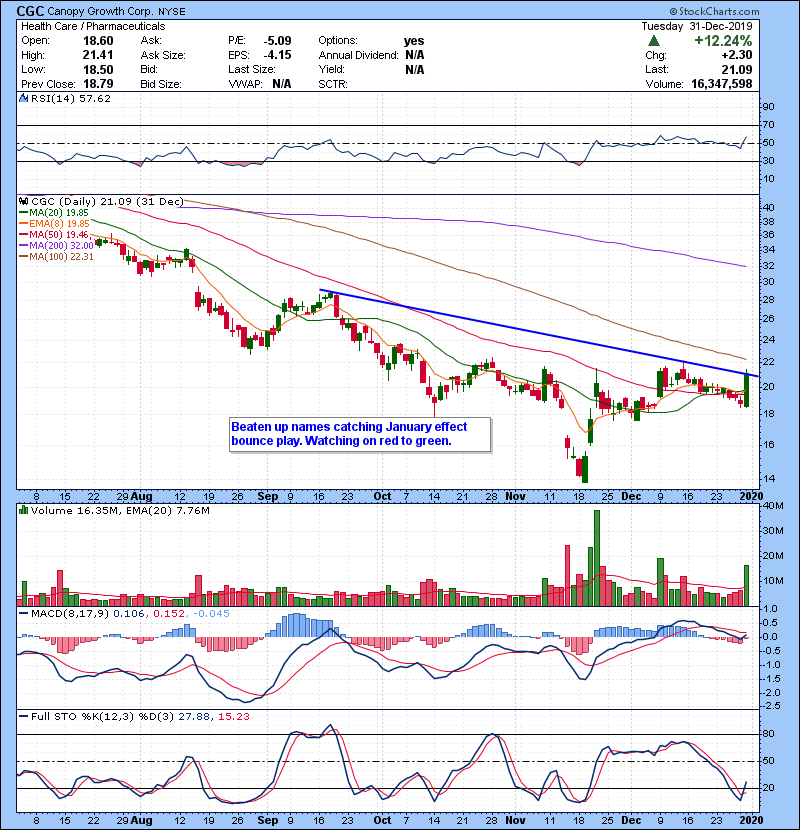Click the EPS value -4.15
Image resolution: width=800 pixels, height=830 pixels.
[x=277, y=55]
